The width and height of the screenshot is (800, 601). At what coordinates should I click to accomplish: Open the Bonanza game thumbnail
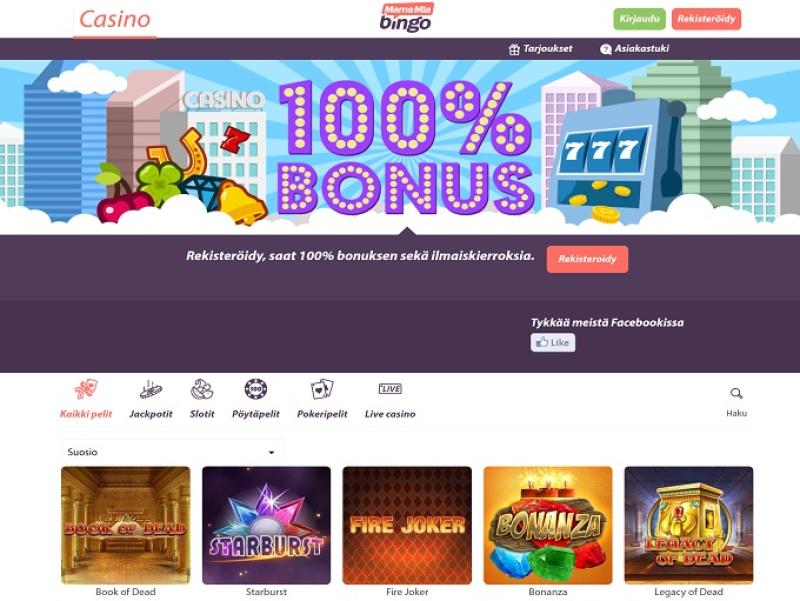(x=548, y=525)
